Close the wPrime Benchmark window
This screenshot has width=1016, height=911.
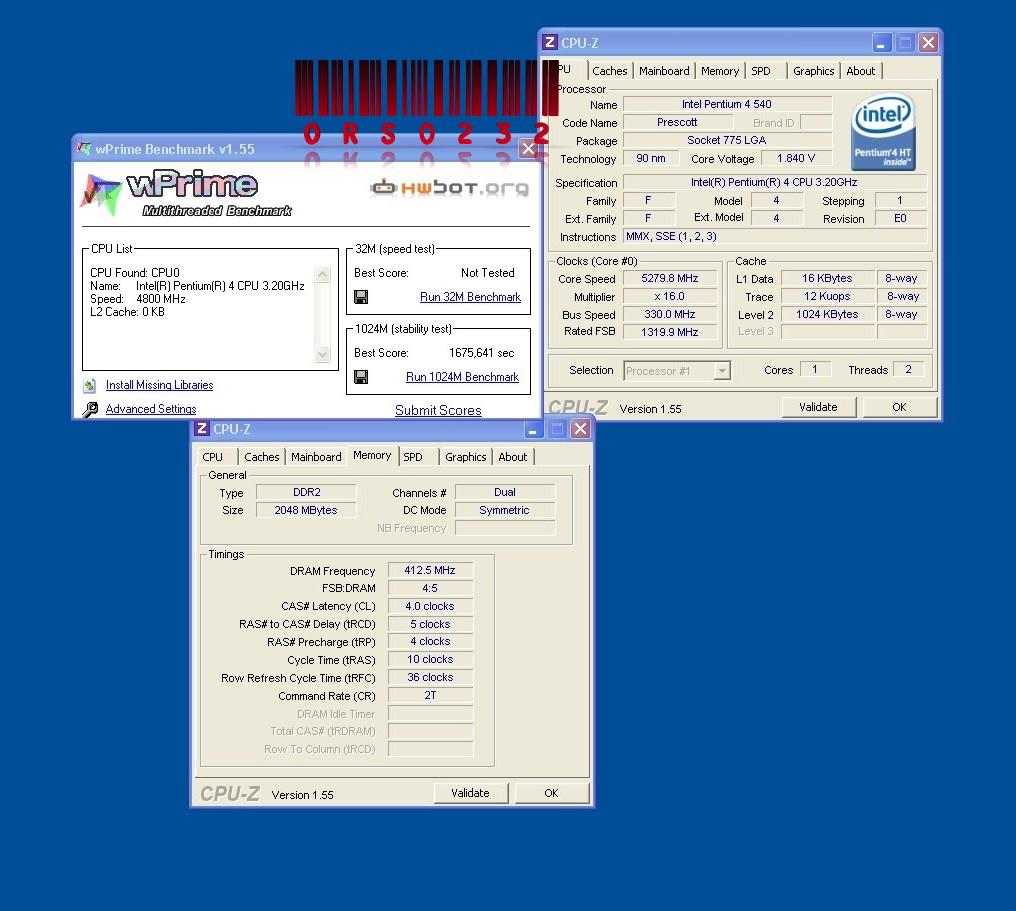528,148
